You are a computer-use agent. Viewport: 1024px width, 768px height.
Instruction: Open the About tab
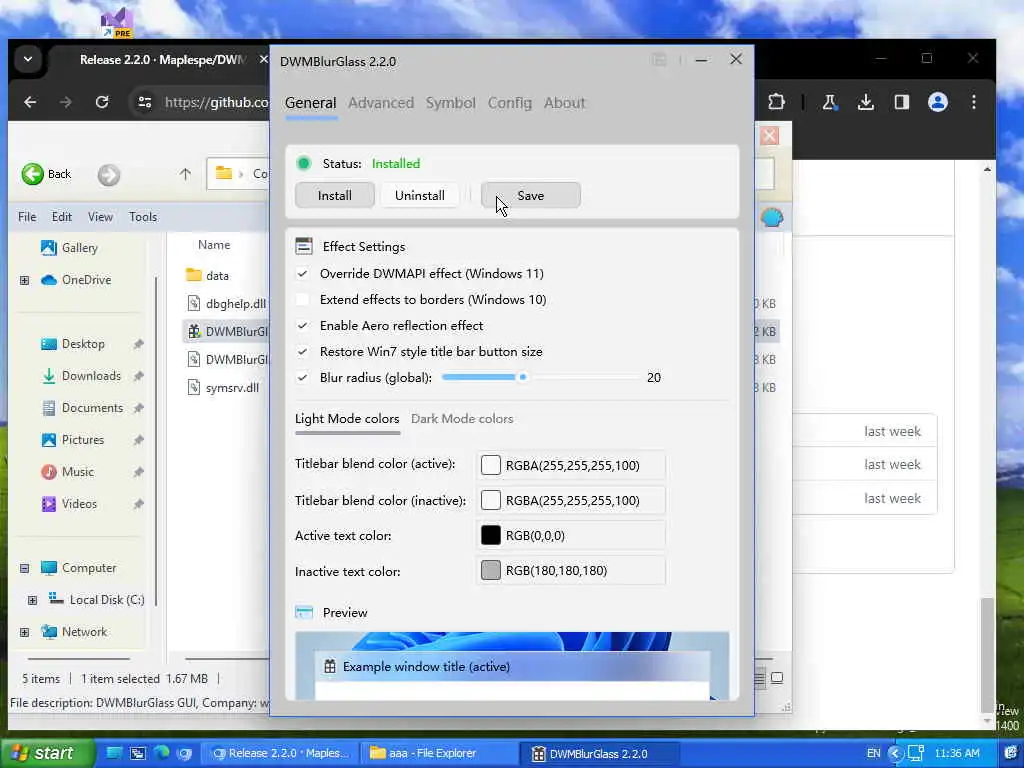point(564,103)
